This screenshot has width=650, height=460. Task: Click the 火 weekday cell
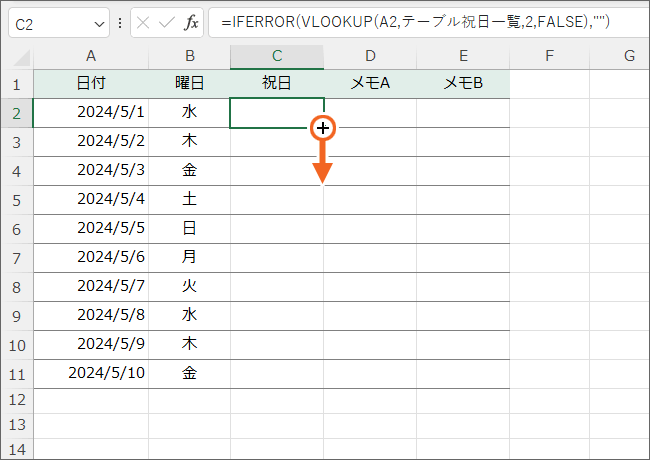(189, 287)
